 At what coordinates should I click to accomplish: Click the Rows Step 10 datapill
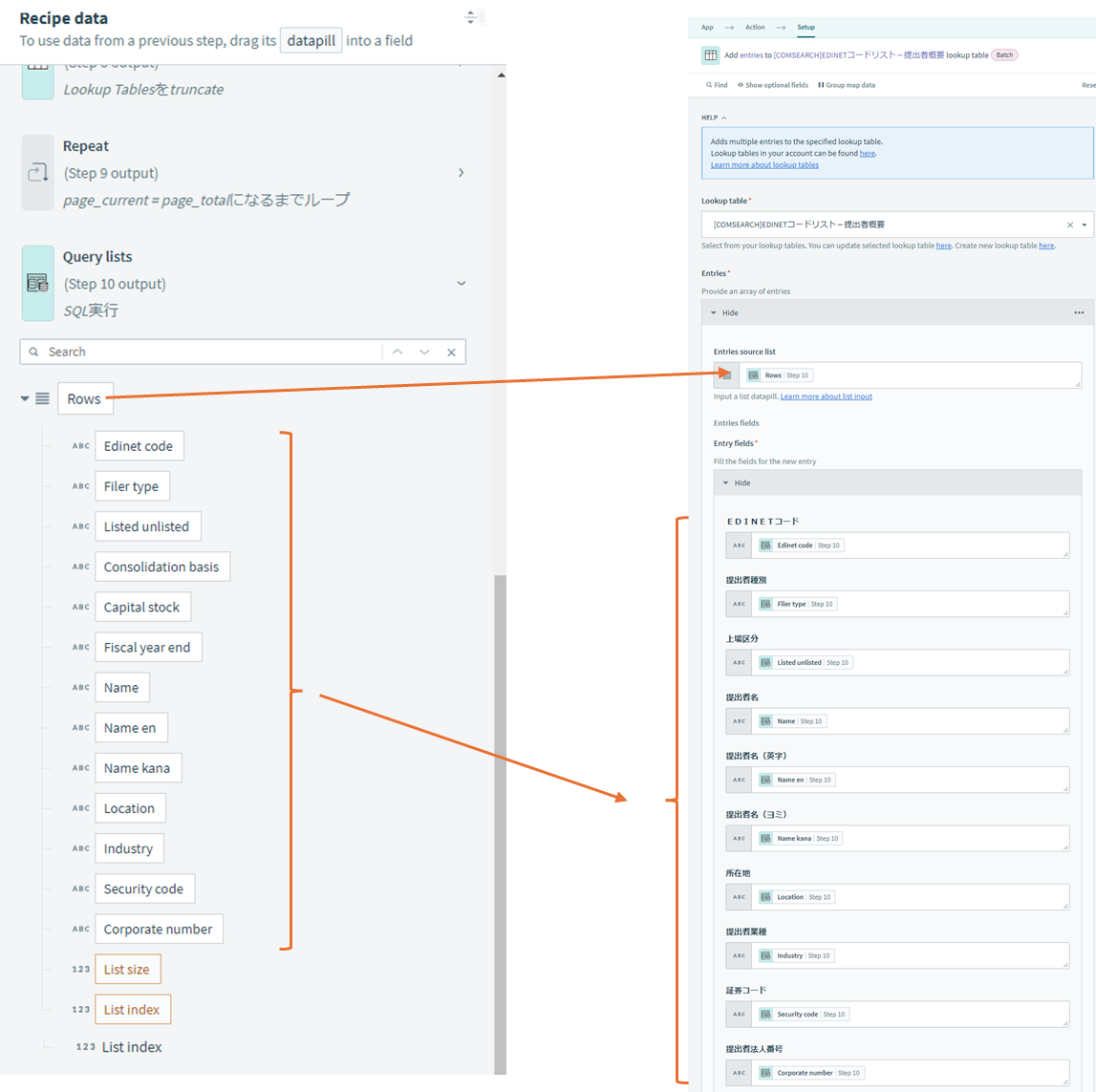tap(779, 375)
